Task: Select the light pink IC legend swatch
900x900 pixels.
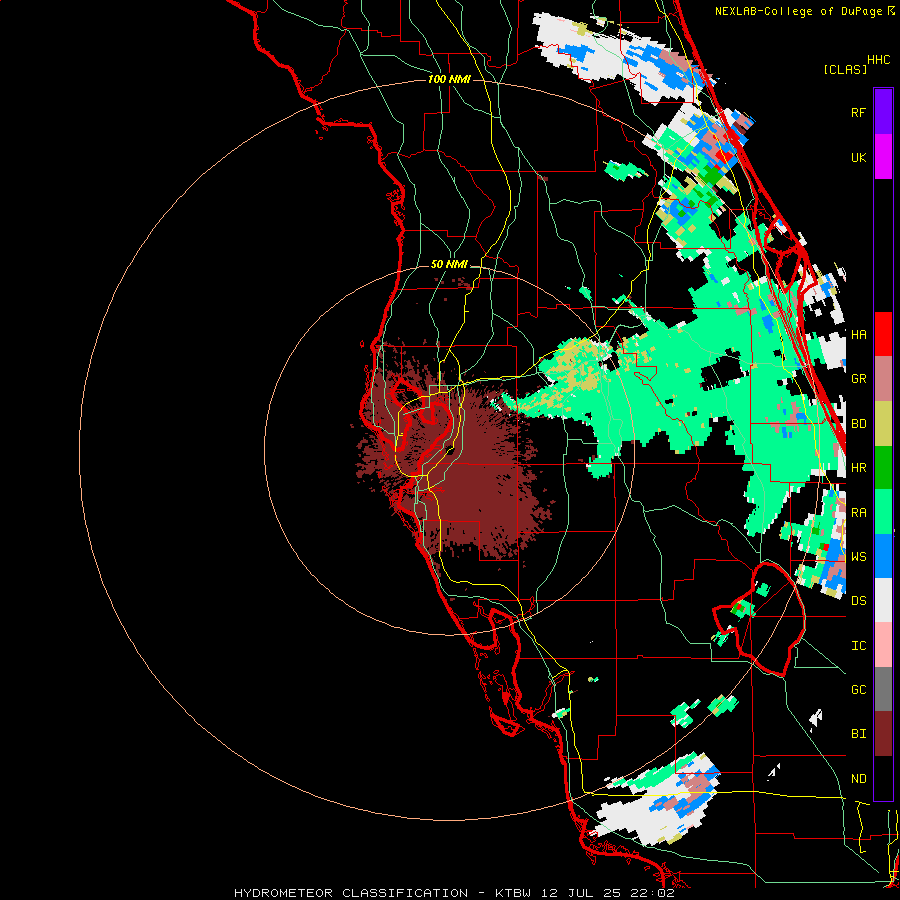Action: [883, 645]
